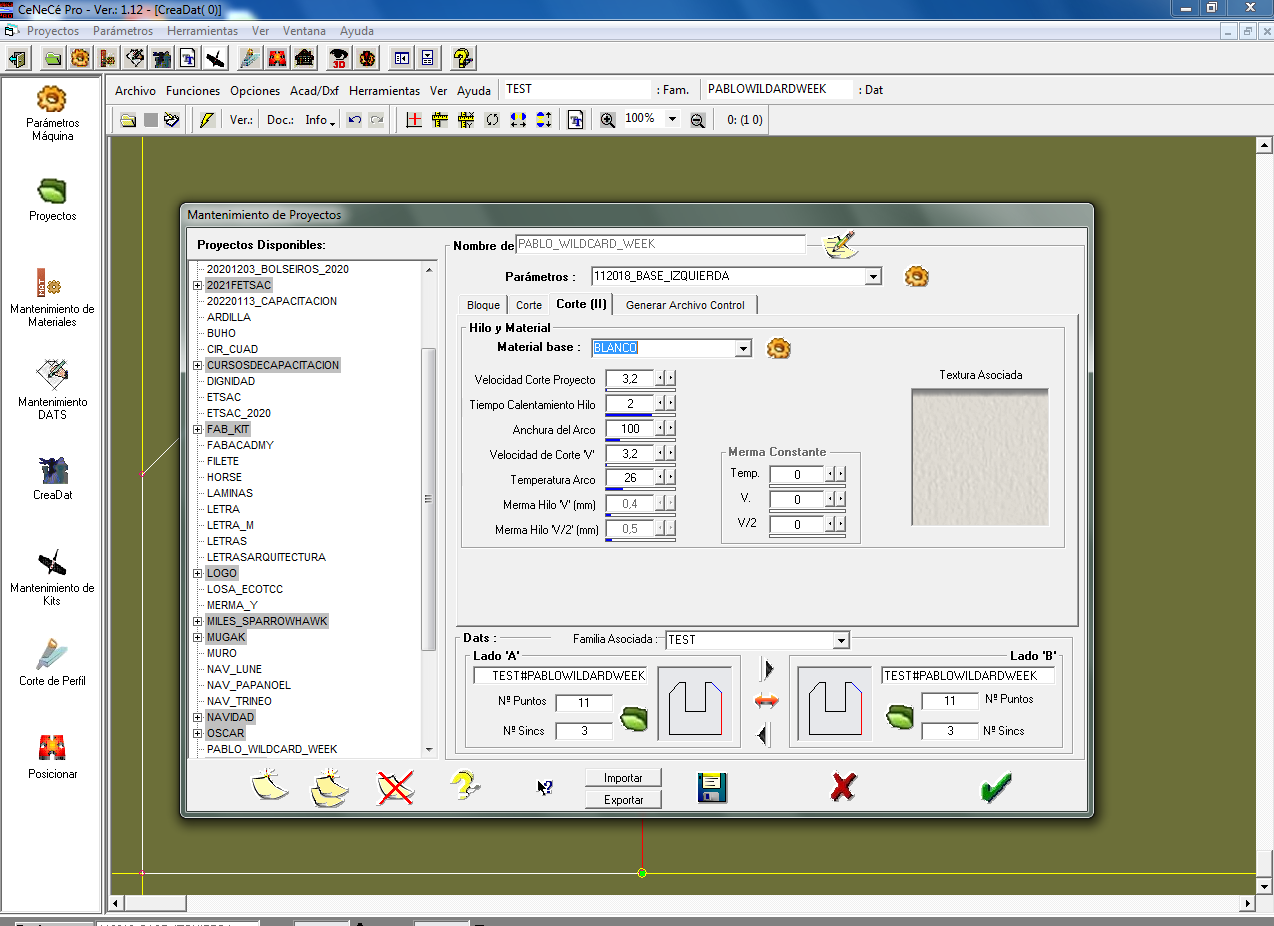Viewport: 1274px width, 926px height.
Task: Click the zoom in magnifier icon
Action: pyautogui.click(x=607, y=120)
